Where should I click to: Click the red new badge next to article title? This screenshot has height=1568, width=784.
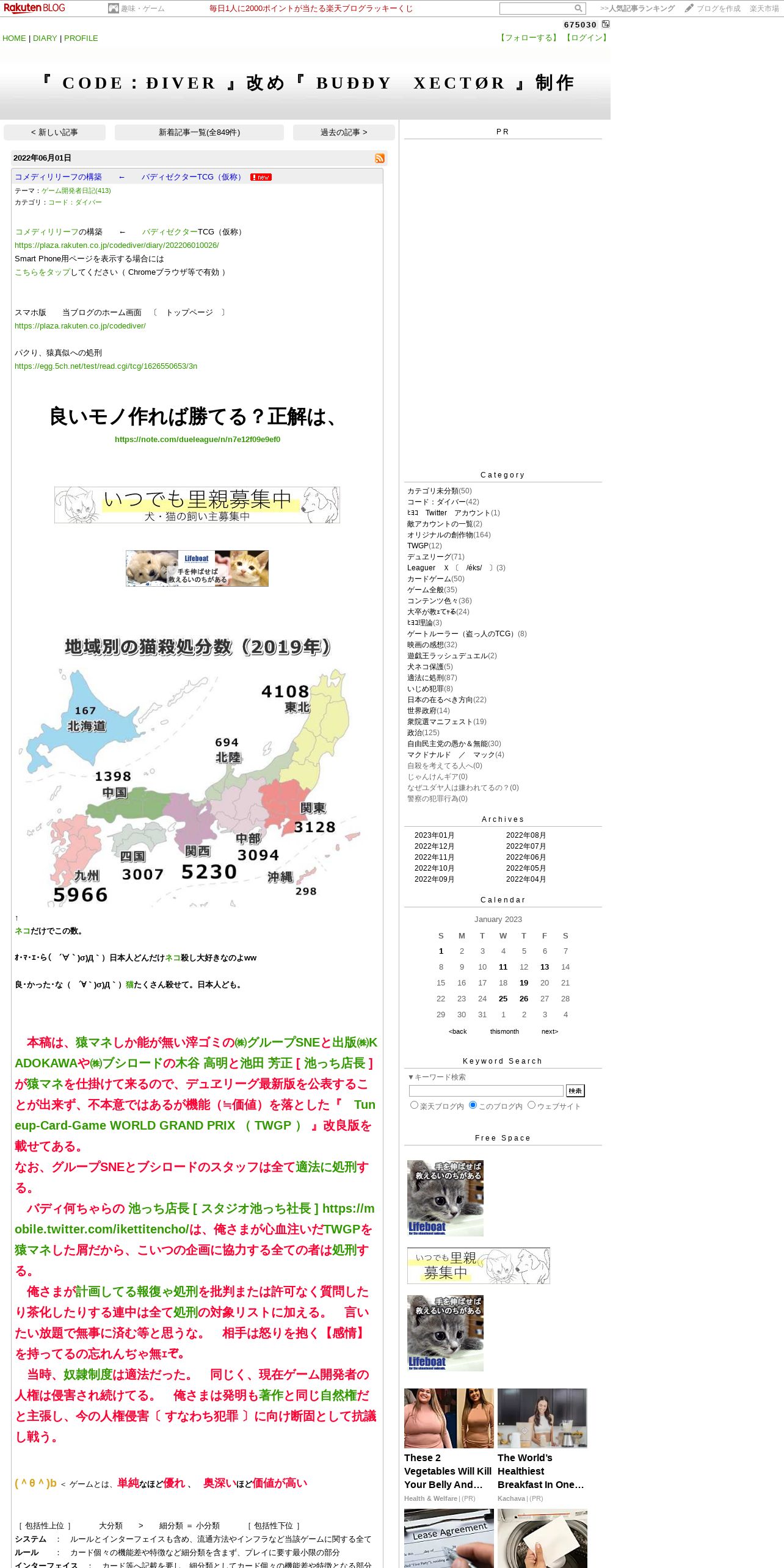click(x=261, y=177)
